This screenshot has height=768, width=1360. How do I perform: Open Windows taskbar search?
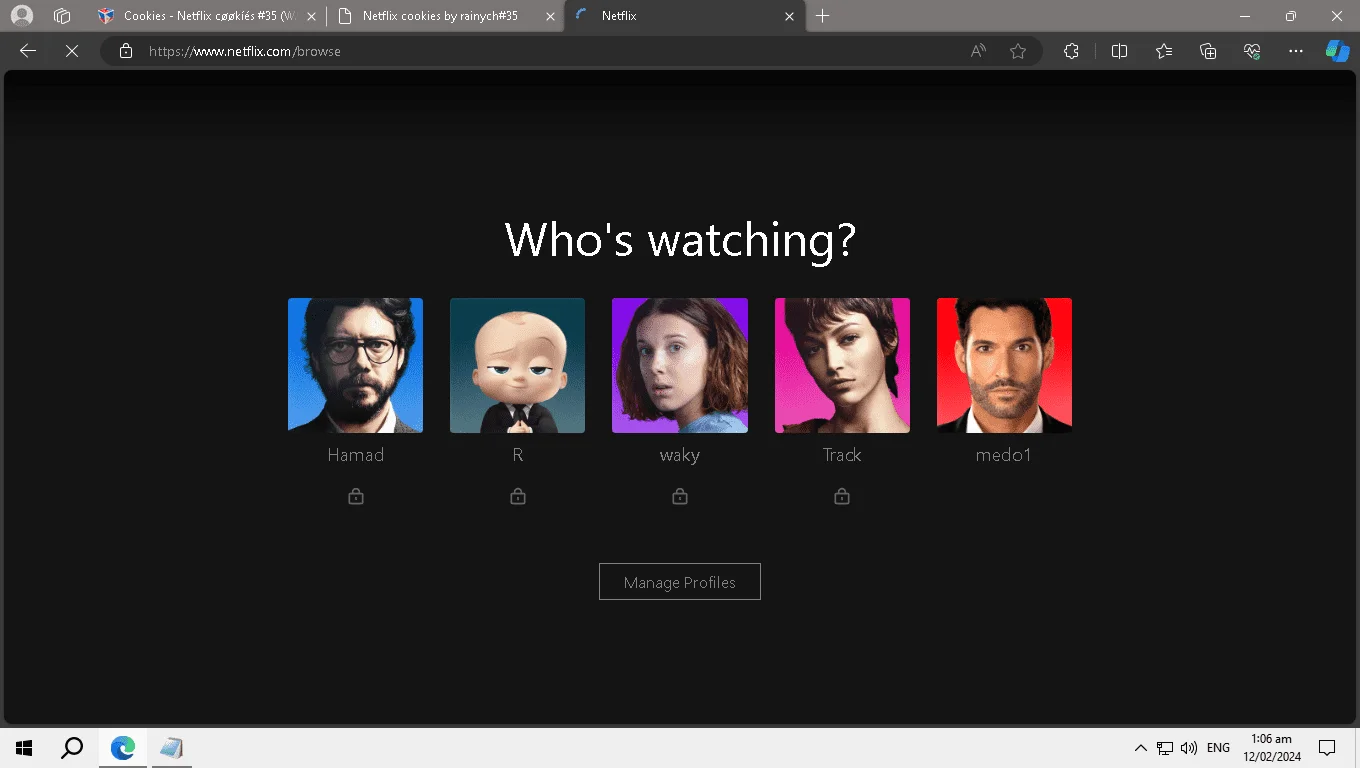click(x=72, y=748)
